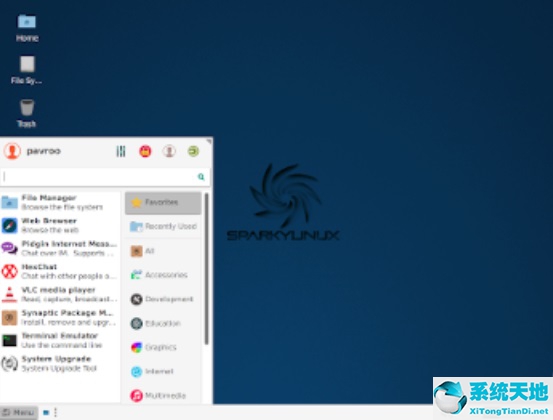Open the Trash desktop icon
Screen dimensions: 553x420
coord(27,113)
